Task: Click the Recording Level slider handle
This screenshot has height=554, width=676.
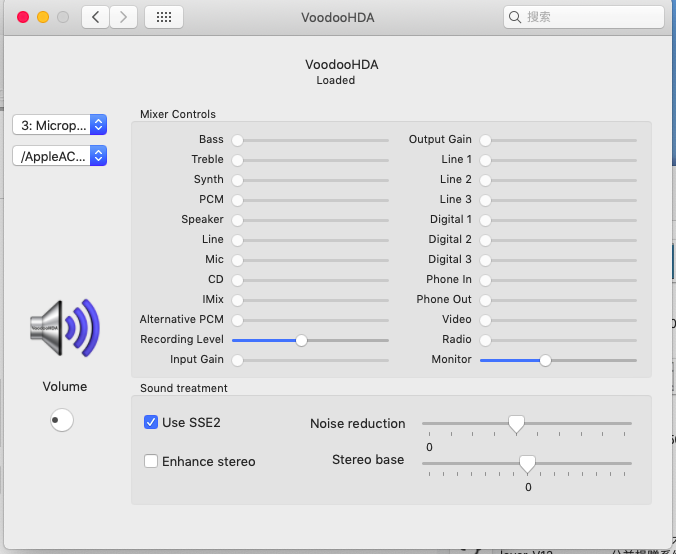Action: click(301, 341)
